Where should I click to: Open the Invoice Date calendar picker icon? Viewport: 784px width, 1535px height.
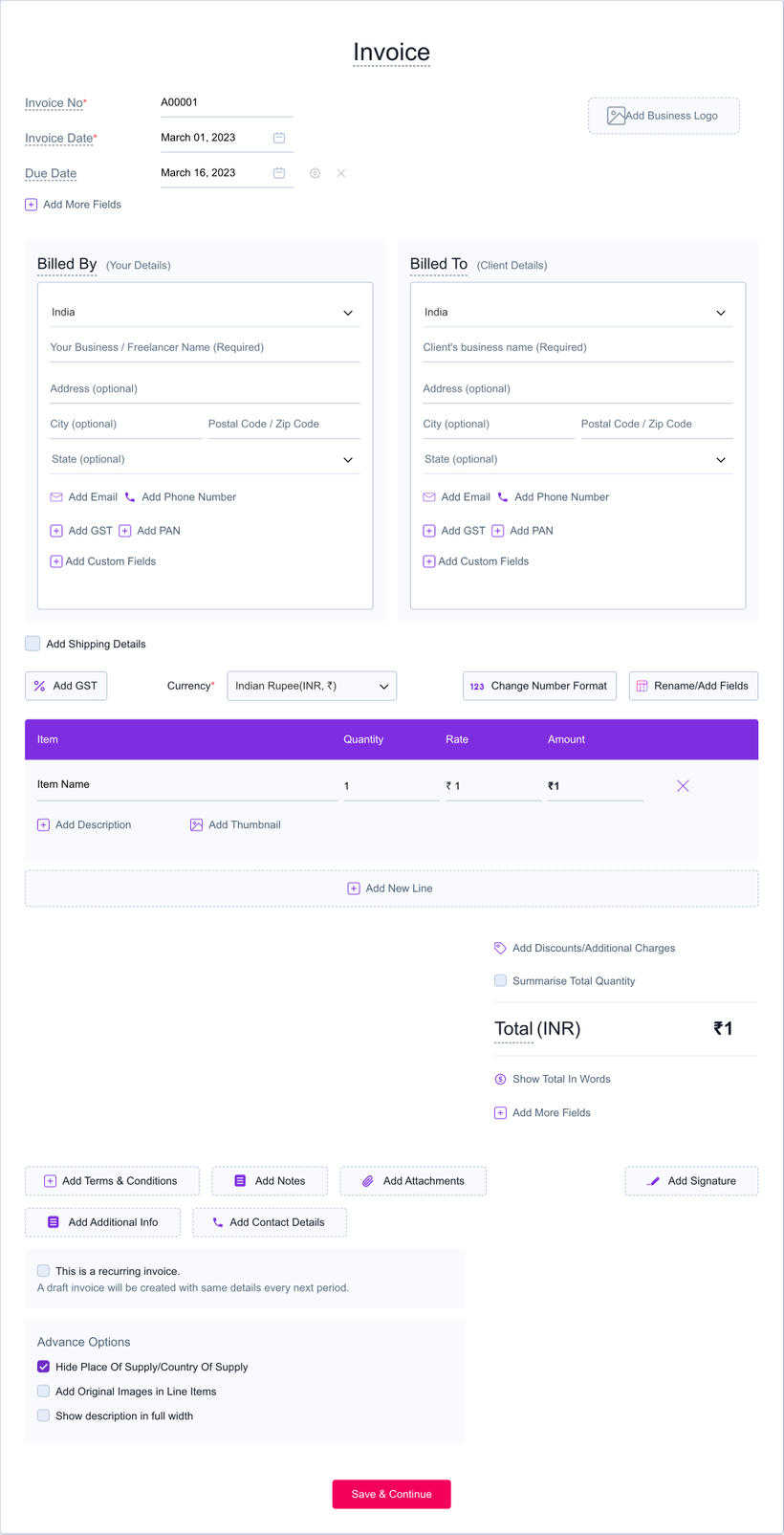tap(279, 138)
